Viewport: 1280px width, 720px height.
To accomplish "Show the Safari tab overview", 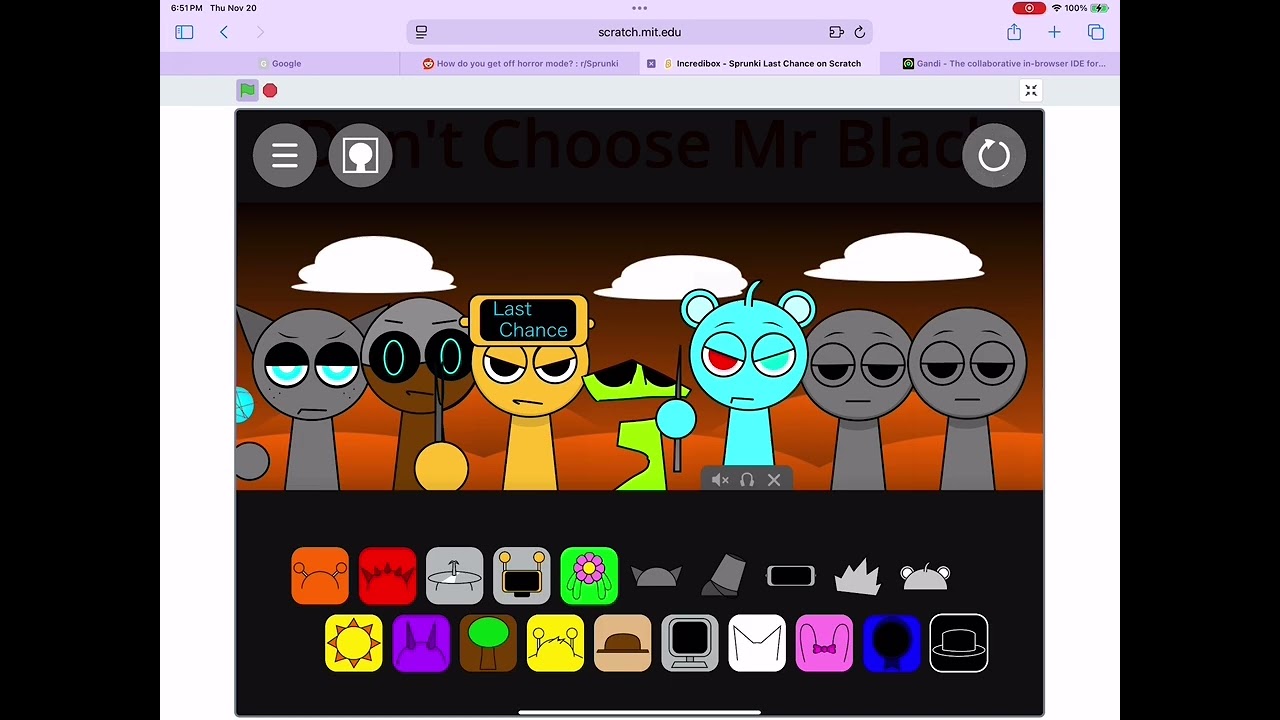I will pos(1096,32).
